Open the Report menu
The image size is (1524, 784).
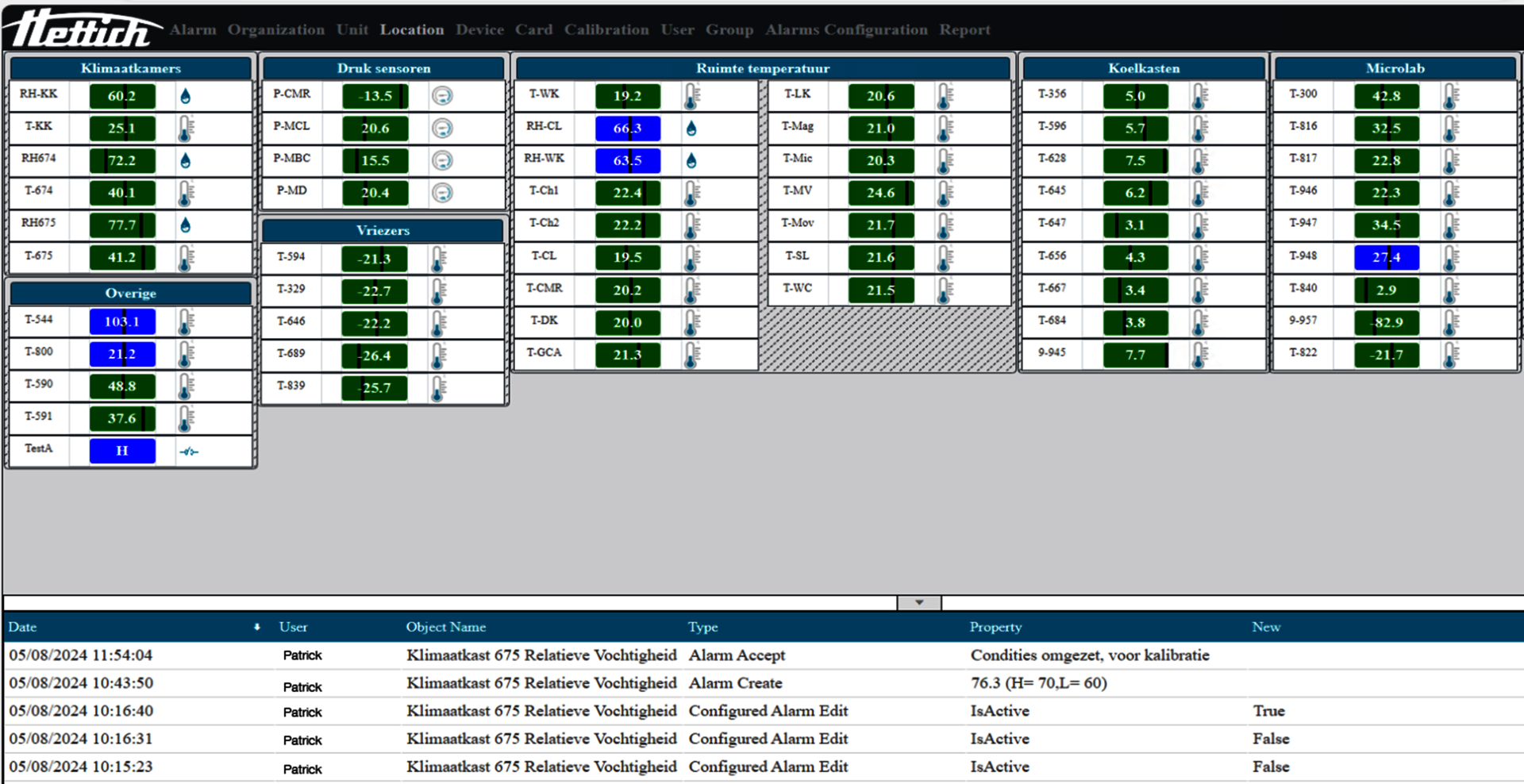(964, 30)
